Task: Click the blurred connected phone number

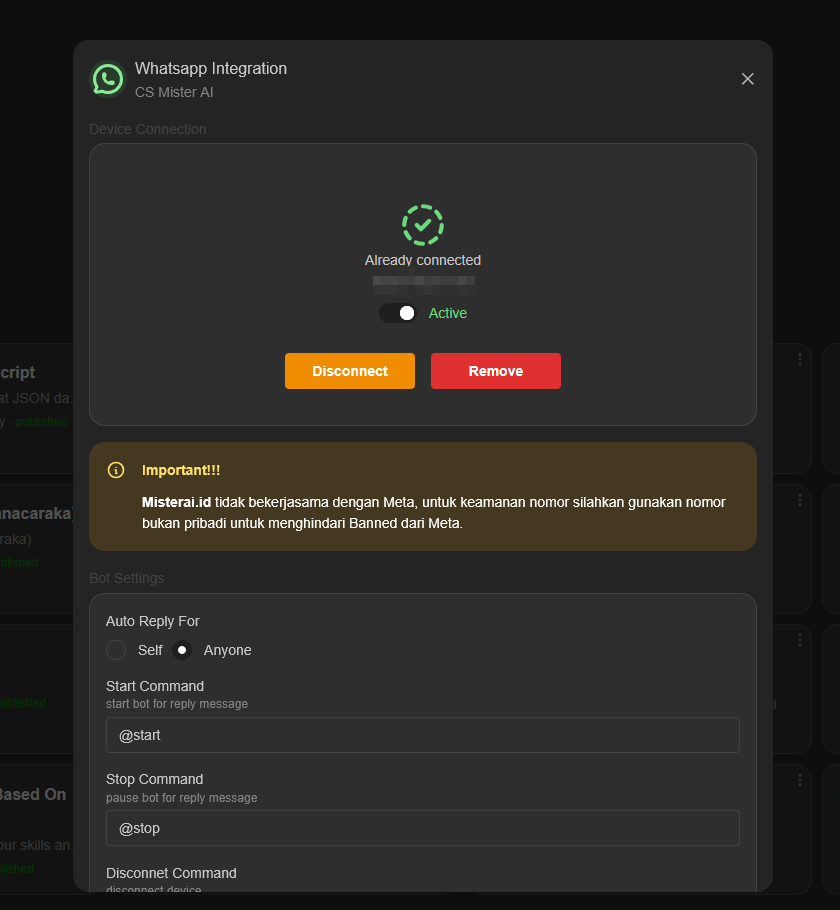Action: (x=423, y=283)
